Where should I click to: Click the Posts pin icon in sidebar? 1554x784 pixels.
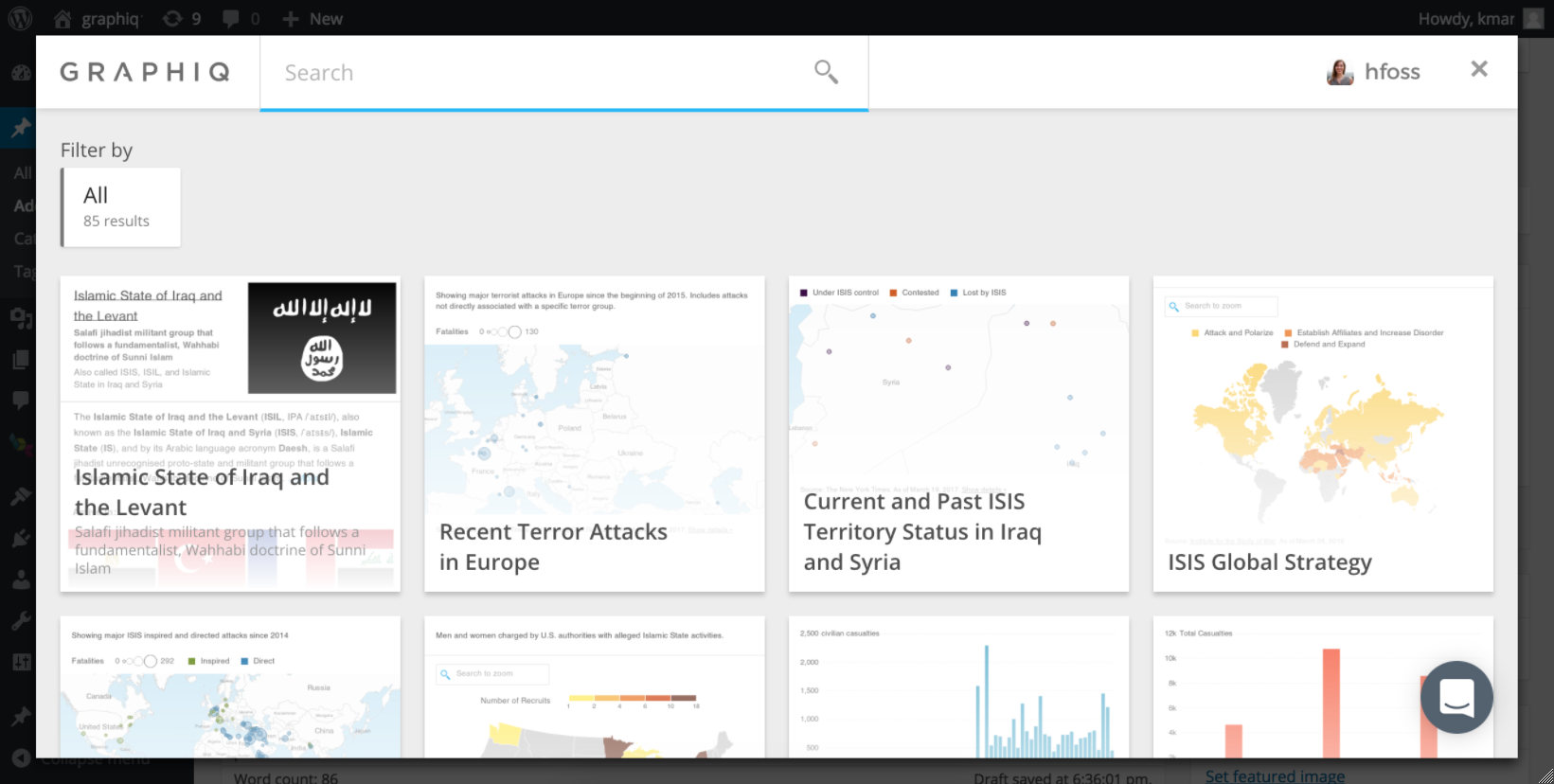click(20, 128)
